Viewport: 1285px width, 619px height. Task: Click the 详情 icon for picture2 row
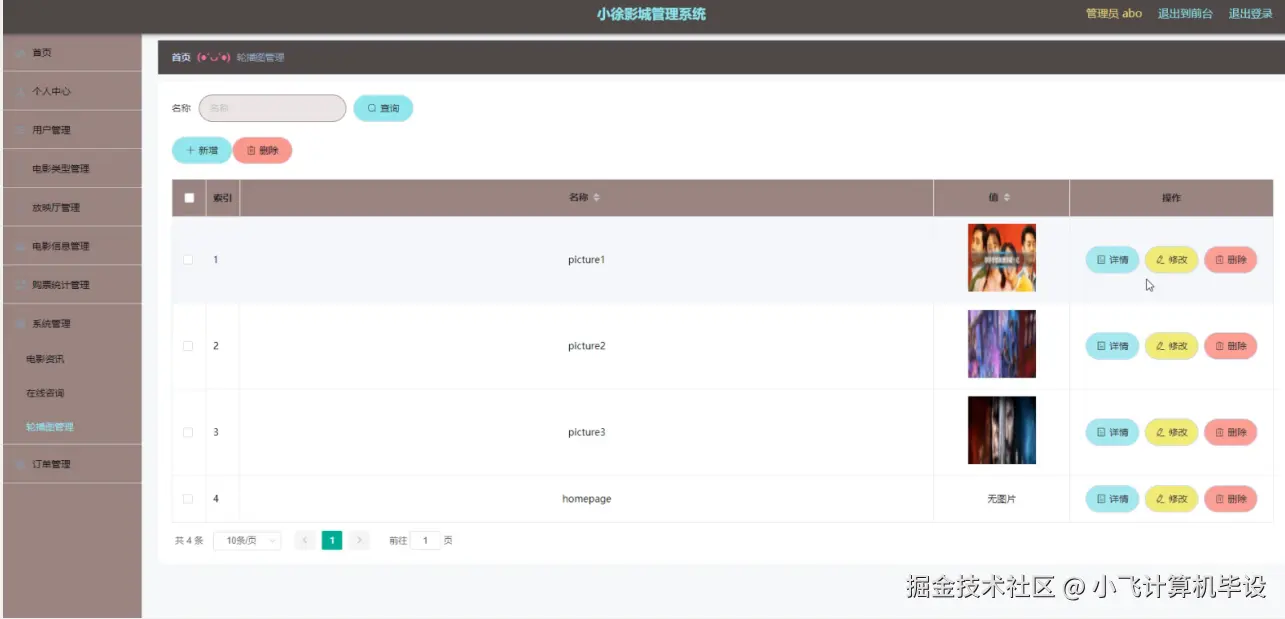pos(1102,346)
